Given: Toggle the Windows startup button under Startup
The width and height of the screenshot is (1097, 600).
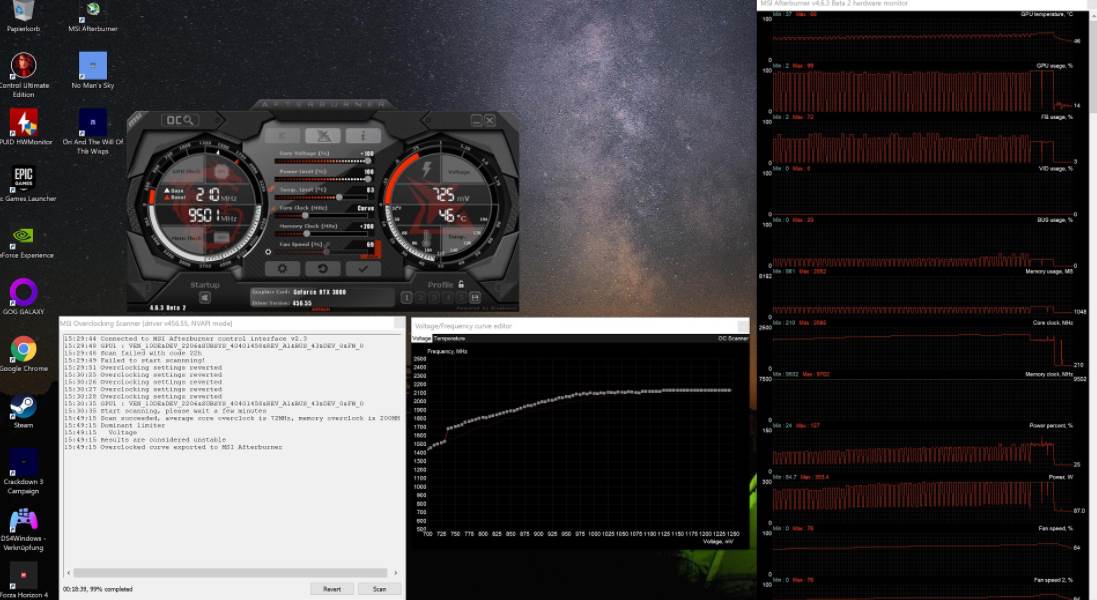Looking at the screenshot, I should pos(205,297).
